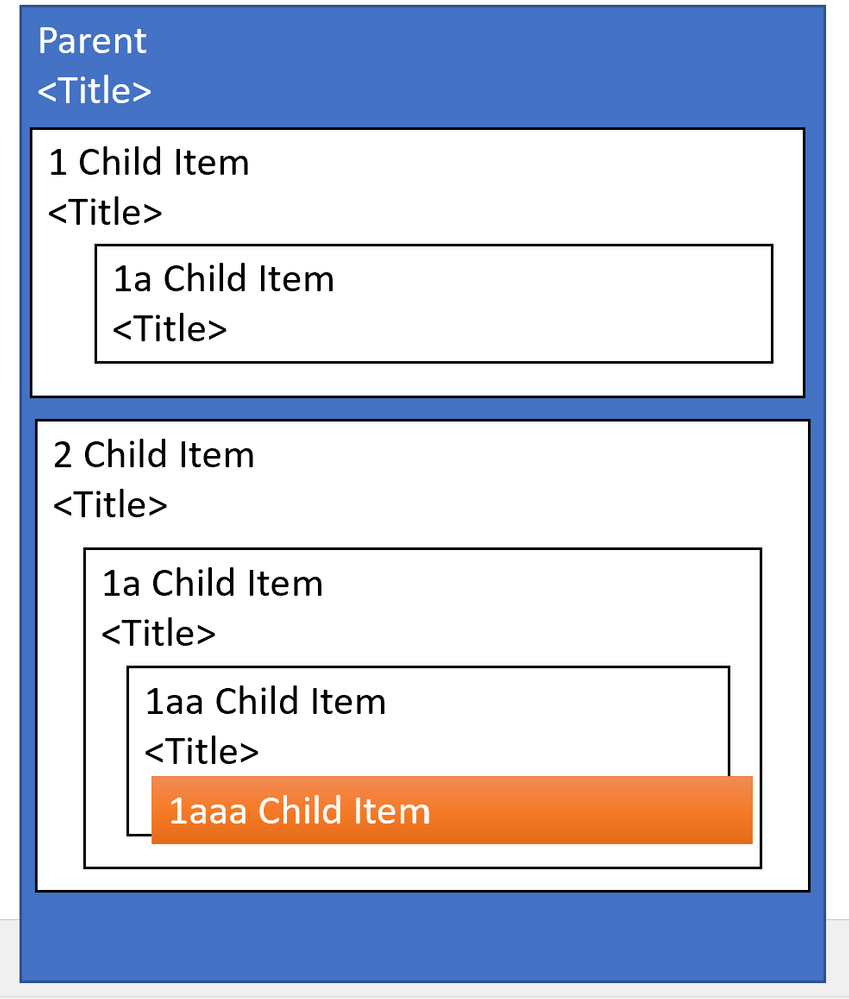Select the "1 Child Item" label
849x999 pixels.
tap(148, 162)
